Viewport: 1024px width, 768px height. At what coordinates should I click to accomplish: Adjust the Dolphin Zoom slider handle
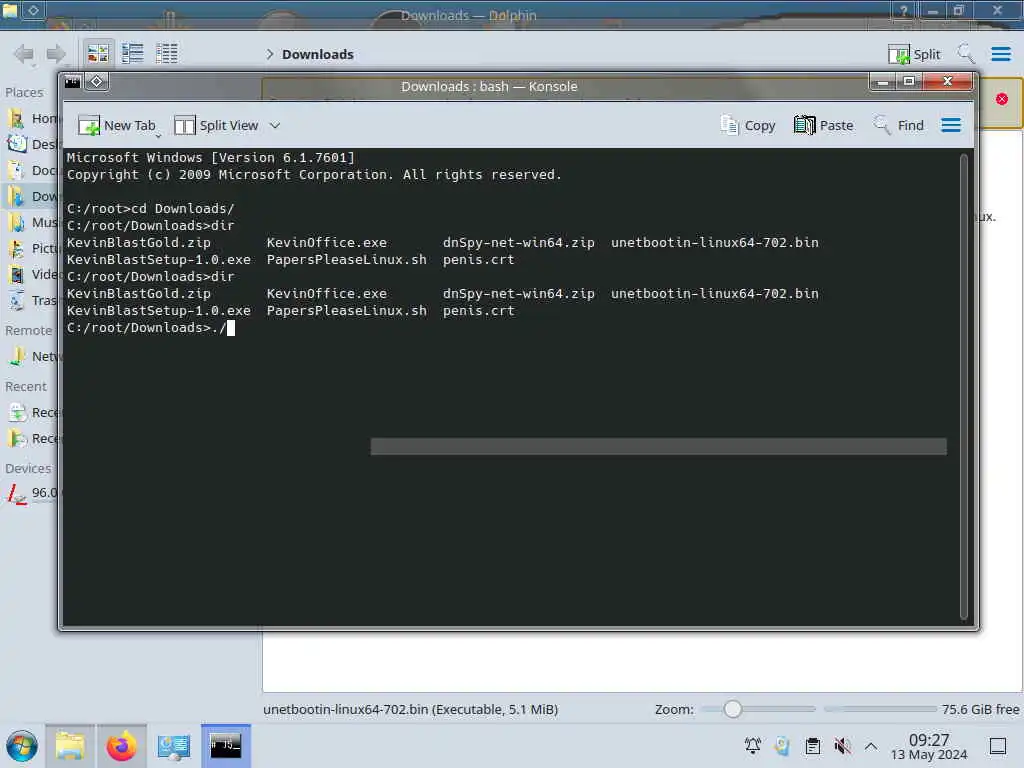pyautogui.click(x=733, y=709)
